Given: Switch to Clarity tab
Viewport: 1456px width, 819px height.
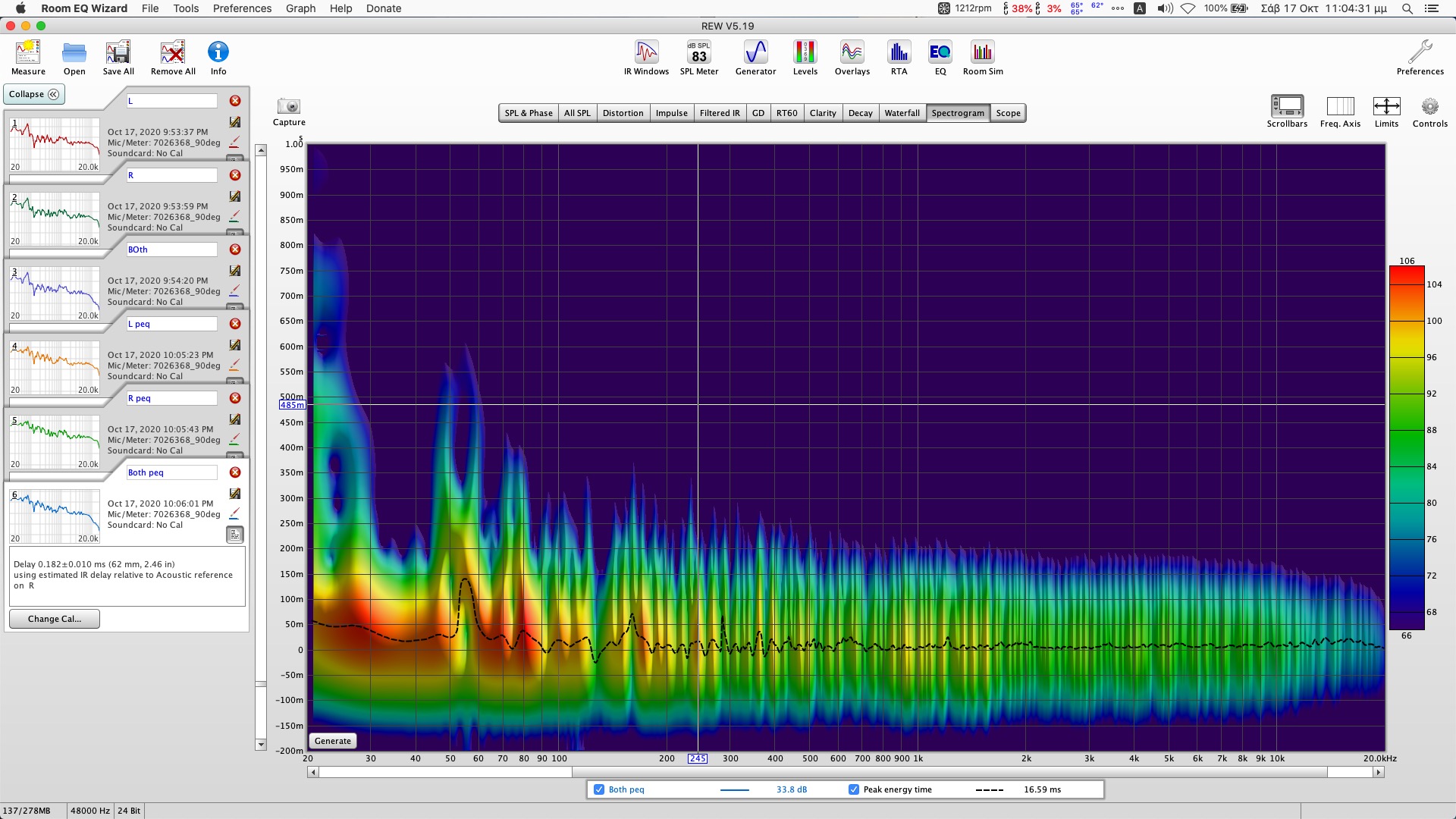Looking at the screenshot, I should 823,113.
